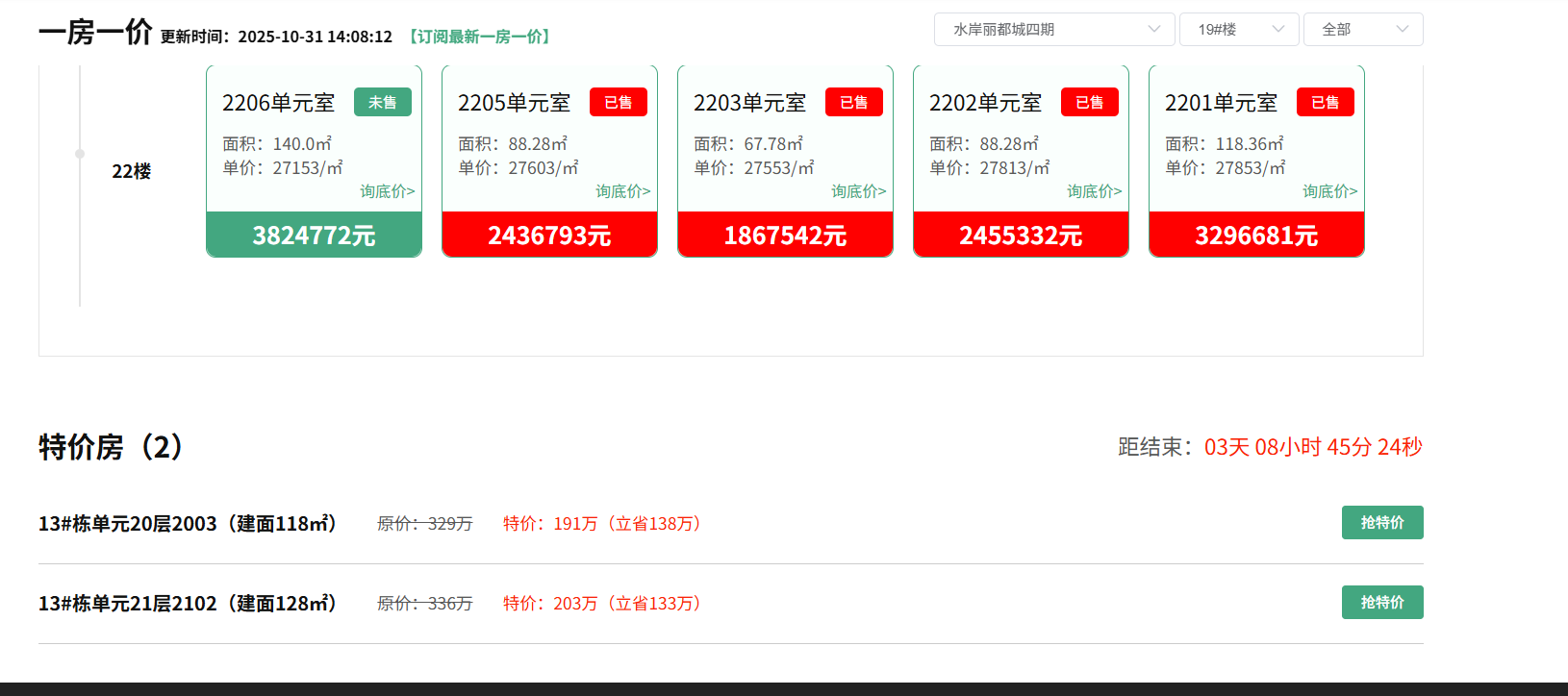Viewport: 1568px width, 696px height.
Task: Click 询底价 link for unit 2201
Action: tap(1329, 191)
